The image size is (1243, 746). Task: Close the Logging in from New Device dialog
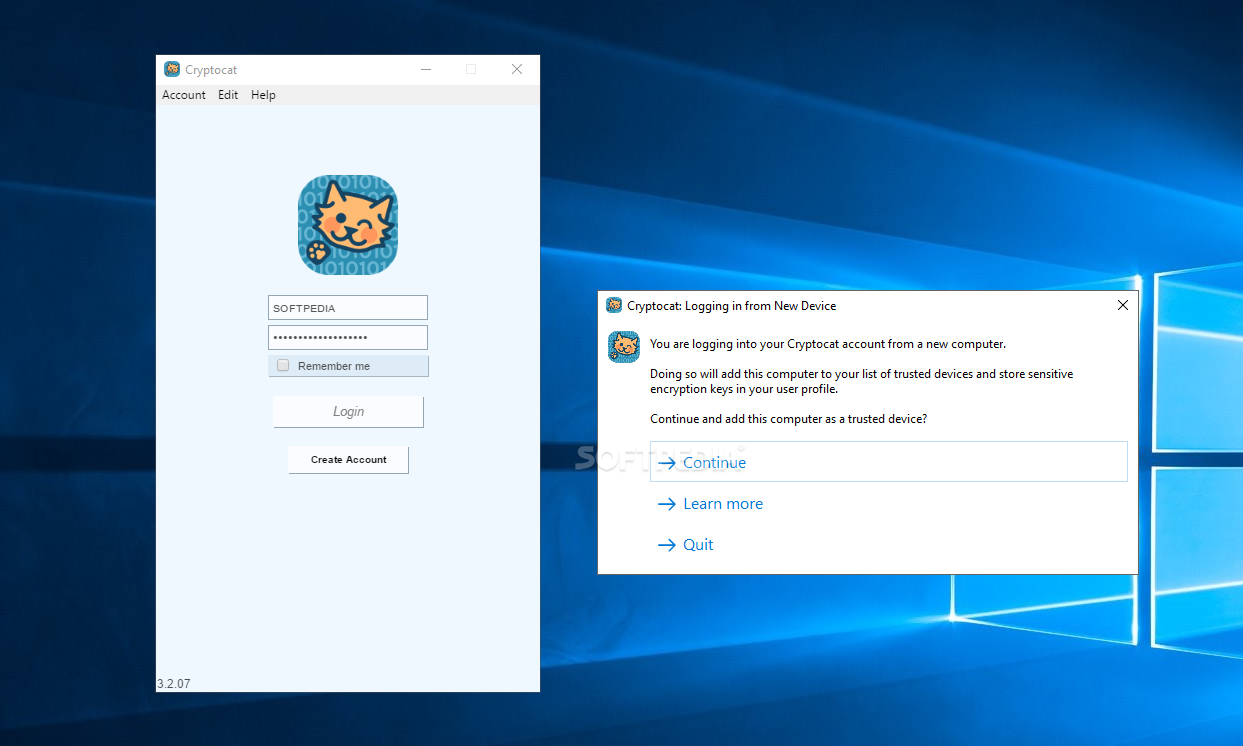(1123, 305)
